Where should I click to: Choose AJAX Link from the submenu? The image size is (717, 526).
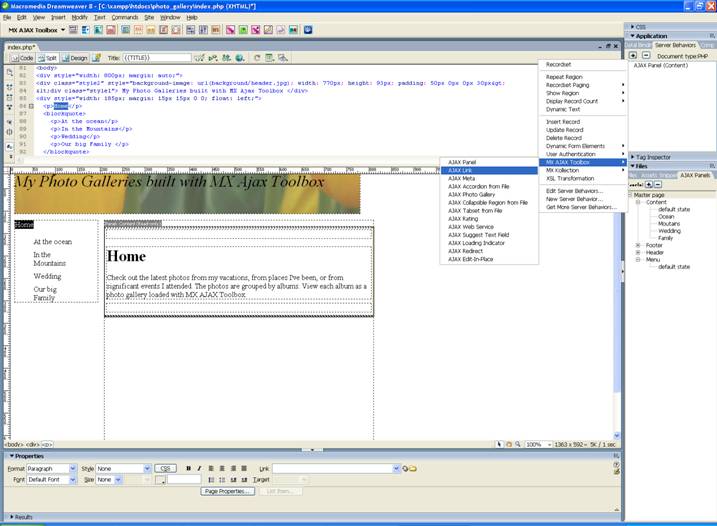[489, 170]
